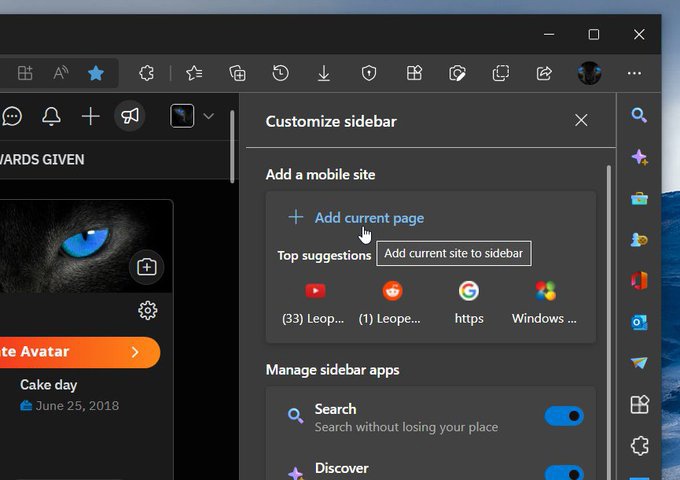Click the Customize sidebar panel scrollbar
680x480 pixels.
[608, 300]
